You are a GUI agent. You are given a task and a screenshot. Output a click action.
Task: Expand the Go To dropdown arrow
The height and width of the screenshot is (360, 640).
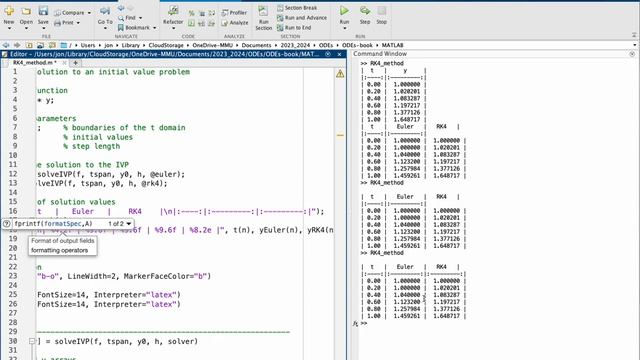(x=105, y=28)
